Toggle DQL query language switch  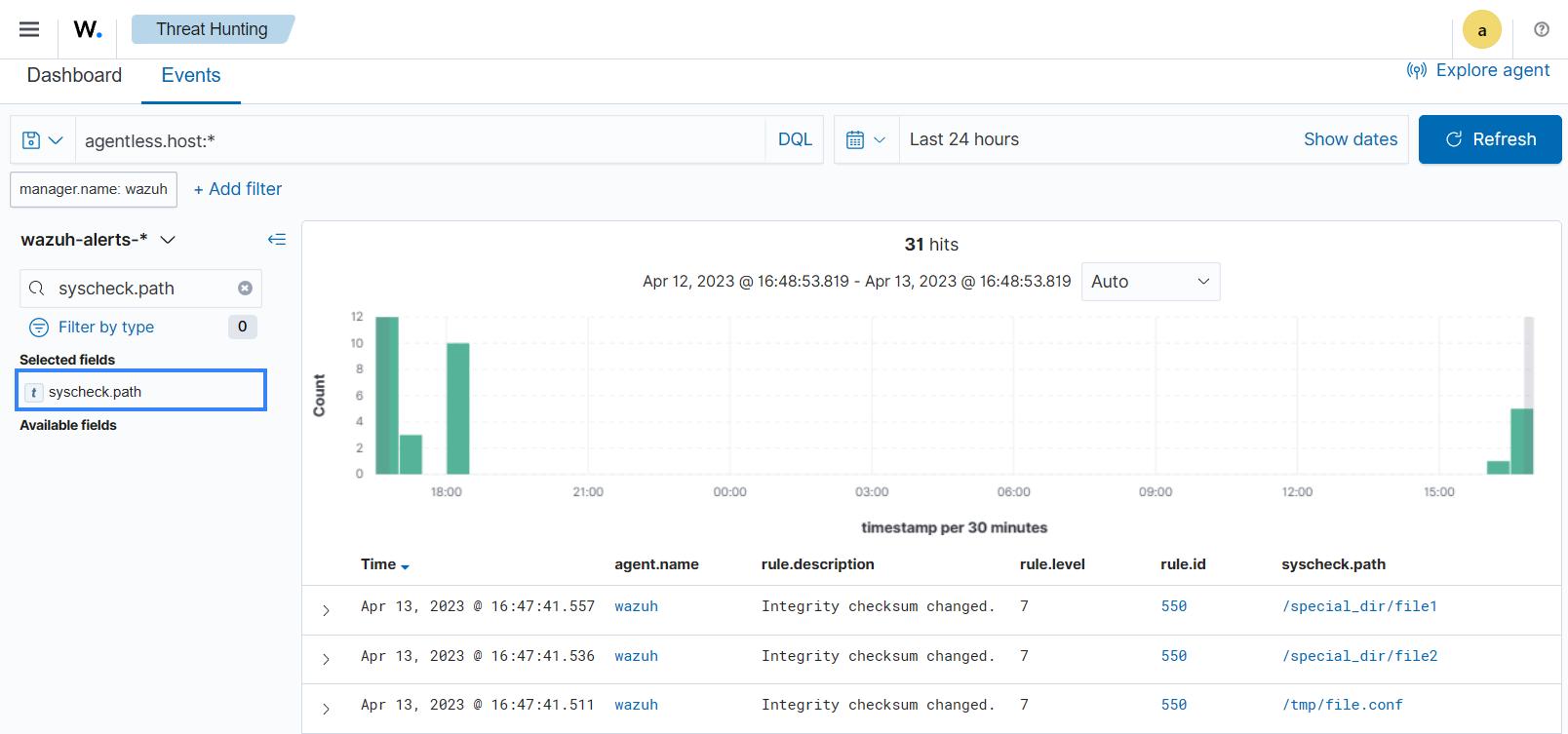click(x=795, y=139)
